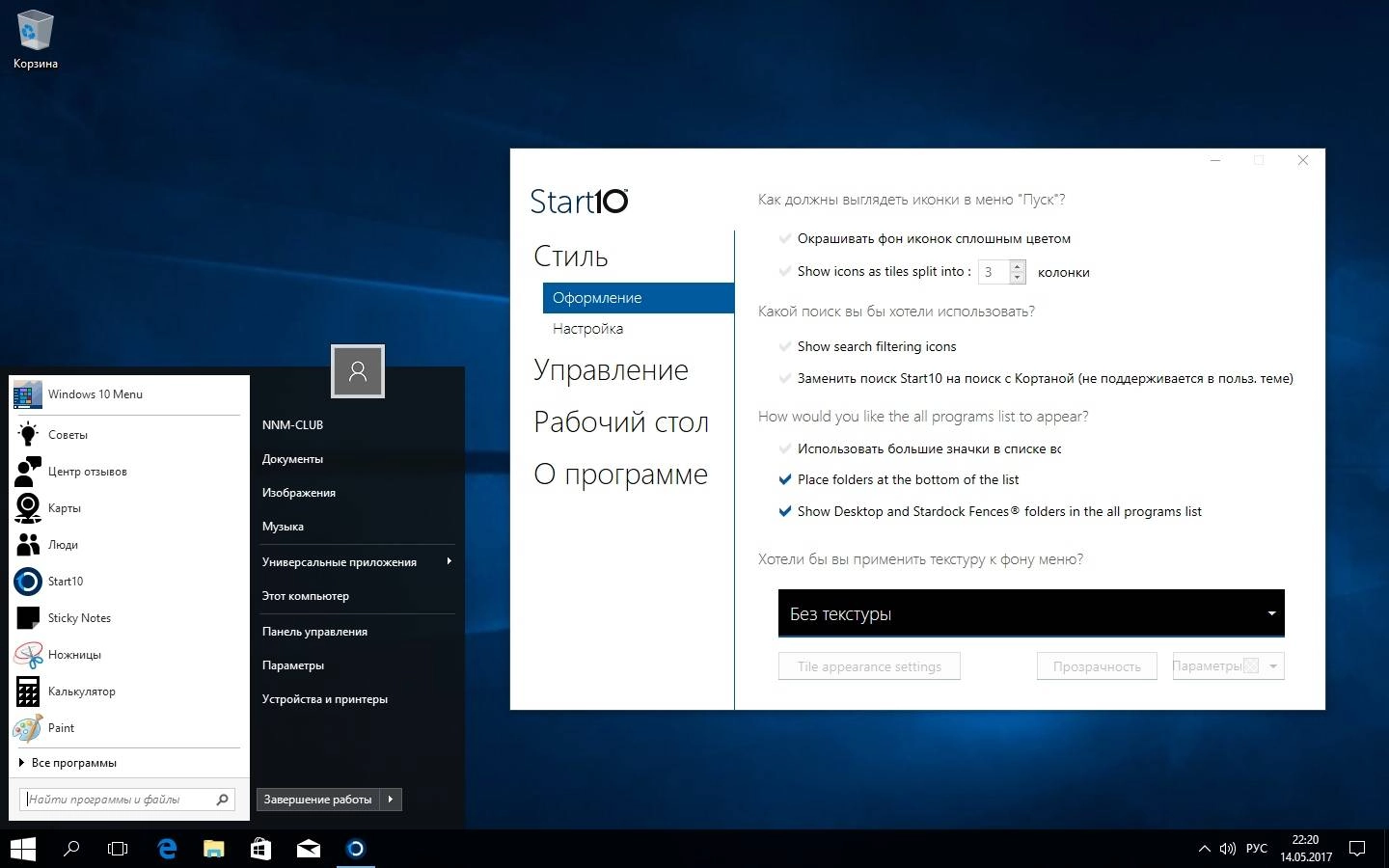
Task: Click the Windows Start button on taskbar
Action: 23,849
